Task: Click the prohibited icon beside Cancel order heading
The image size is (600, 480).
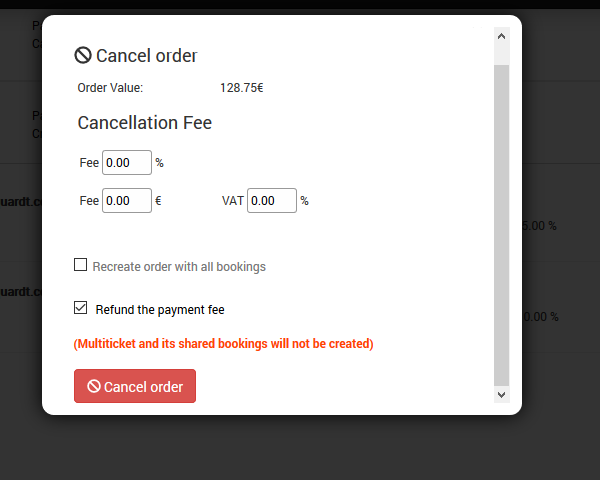Action: [83, 55]
